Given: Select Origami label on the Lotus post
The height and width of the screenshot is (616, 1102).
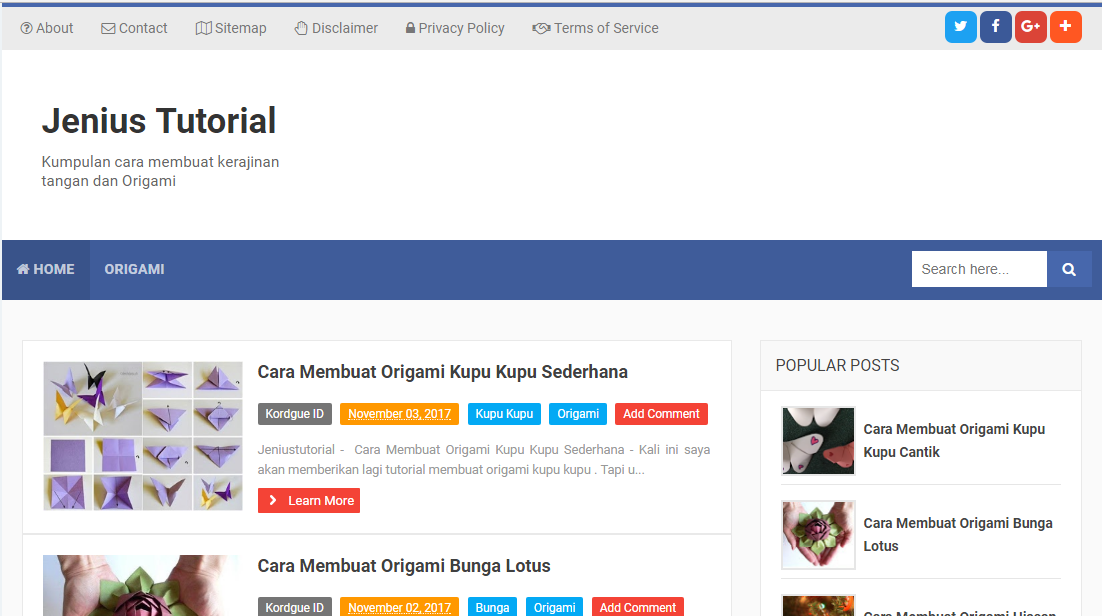Looking at the screenshot, I should coord(555,608).
